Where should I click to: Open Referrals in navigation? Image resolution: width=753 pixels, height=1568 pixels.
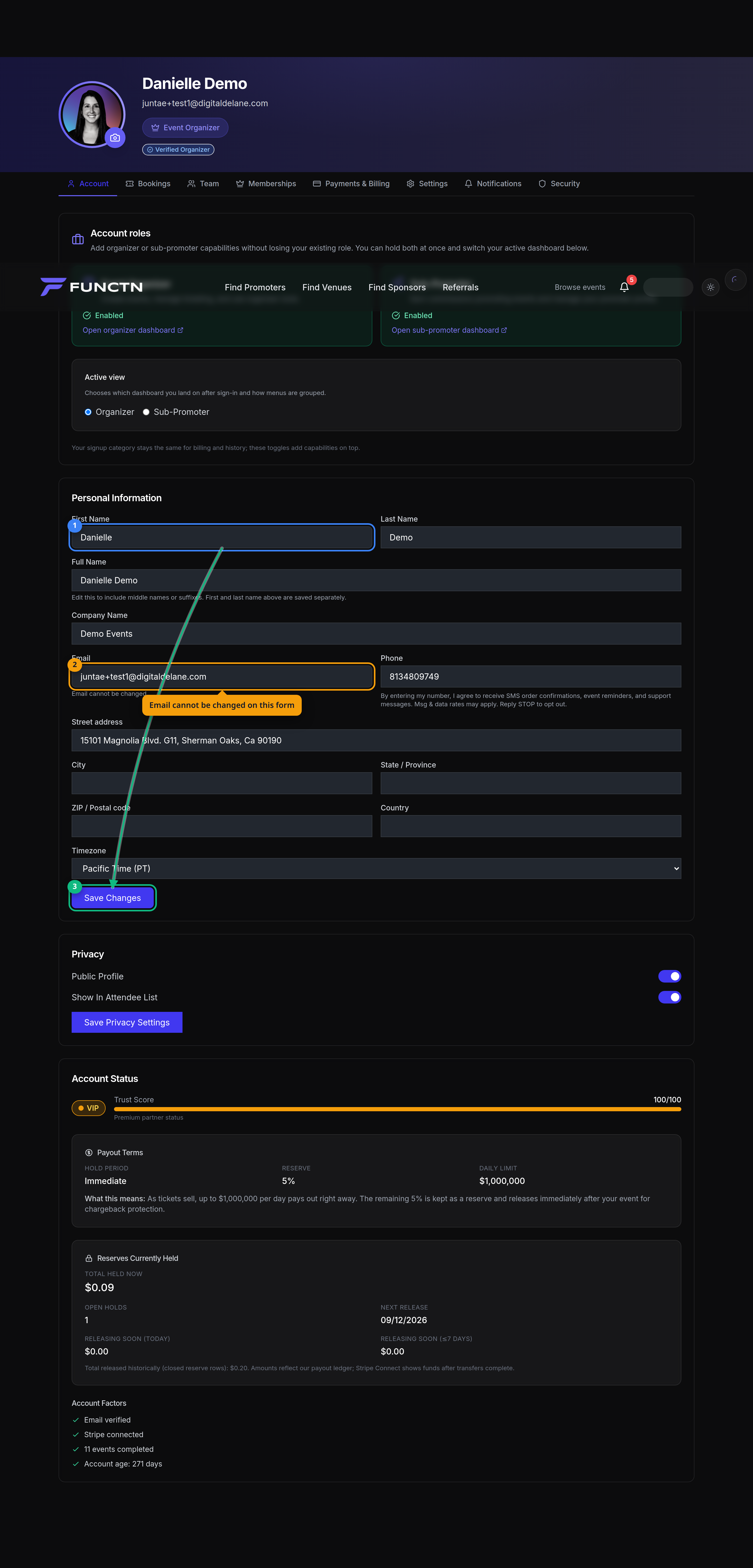point(460,287)
